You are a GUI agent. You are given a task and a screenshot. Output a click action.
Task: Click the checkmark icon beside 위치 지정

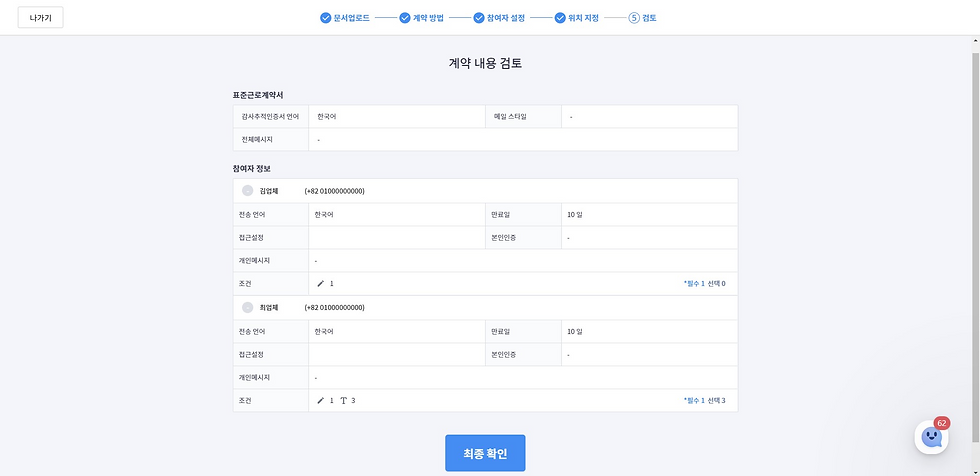[560, 18]
